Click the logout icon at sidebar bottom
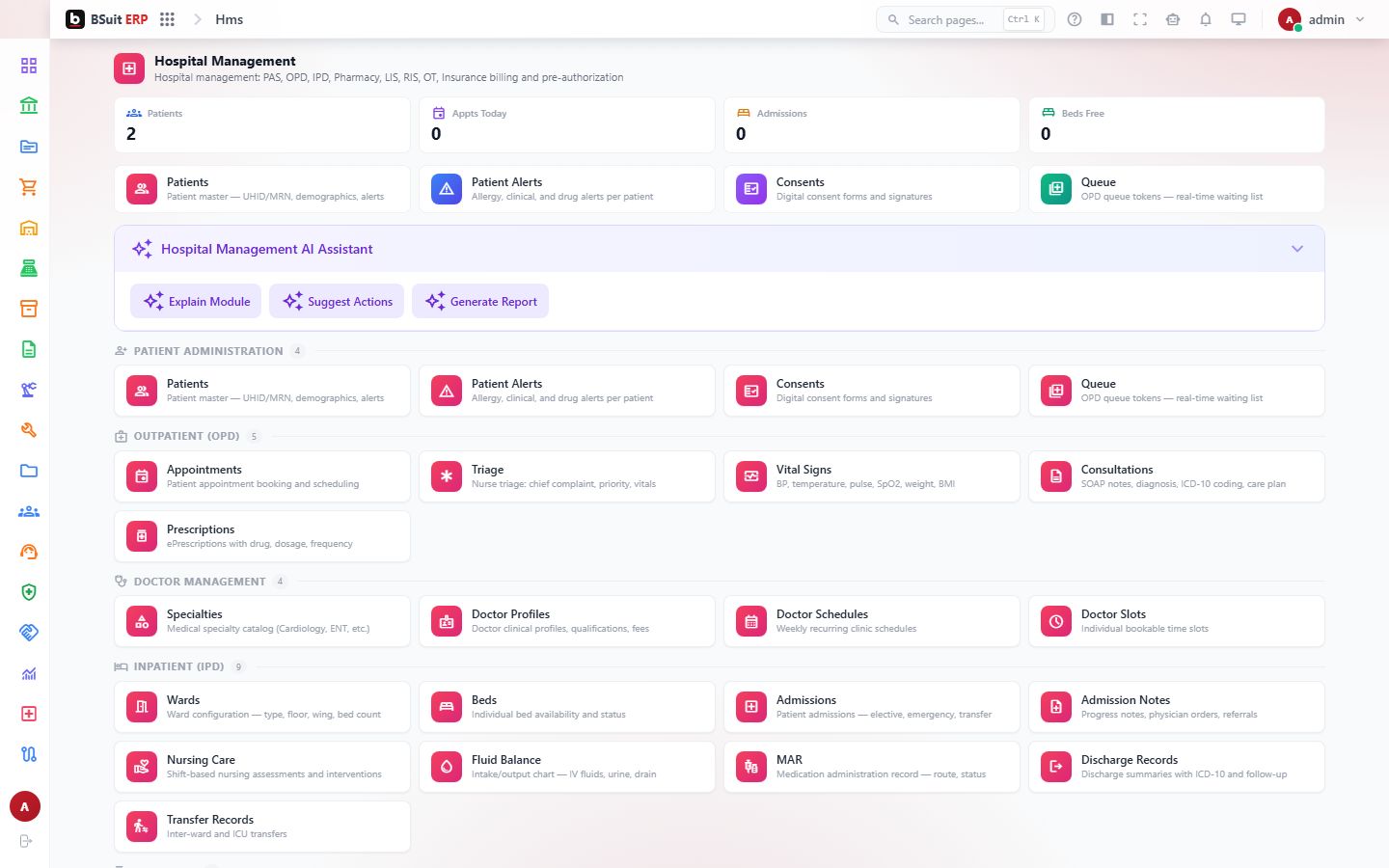 tap(26, 841)
